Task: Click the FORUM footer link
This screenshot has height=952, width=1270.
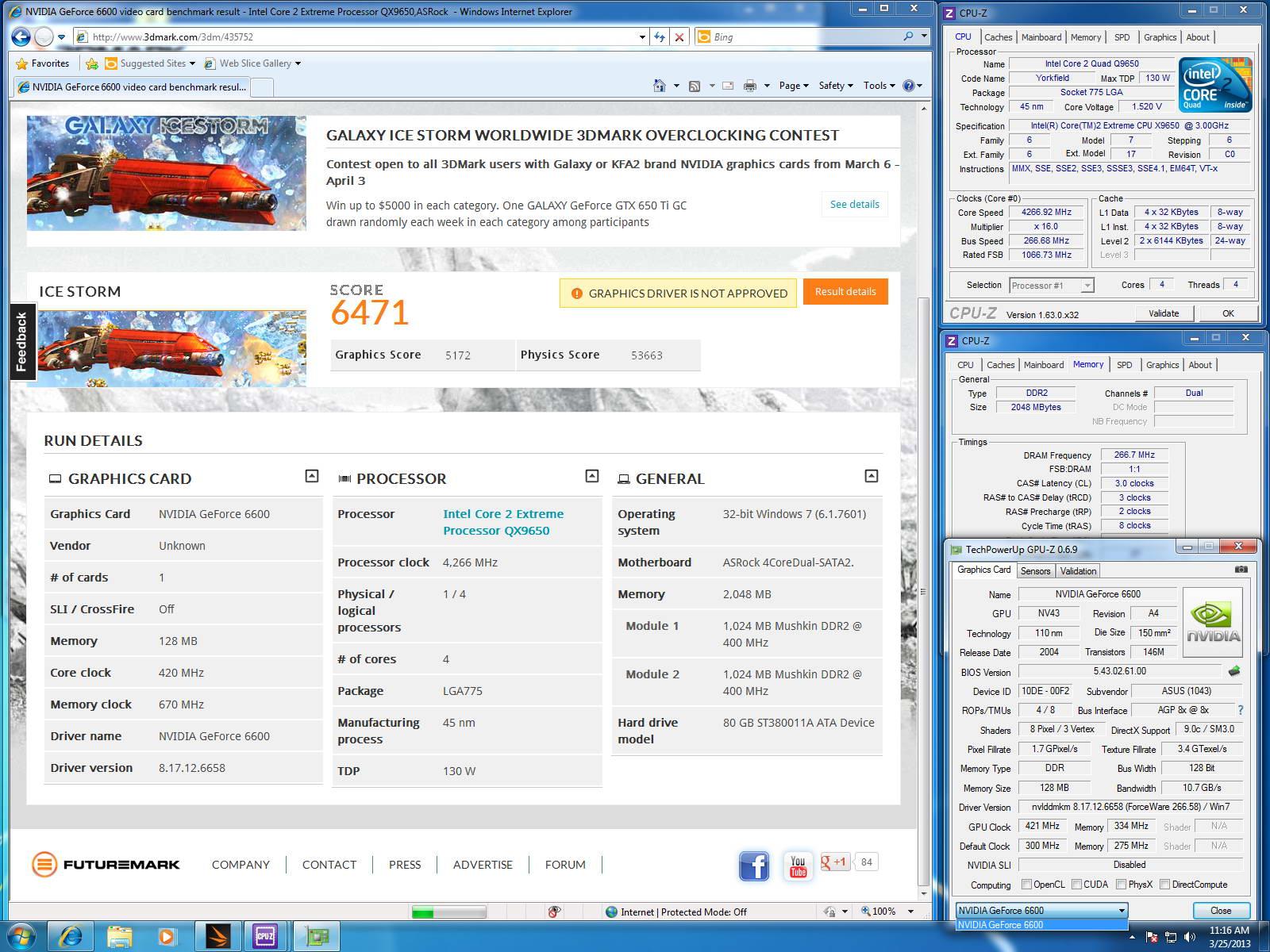Action: pos(565,864)
